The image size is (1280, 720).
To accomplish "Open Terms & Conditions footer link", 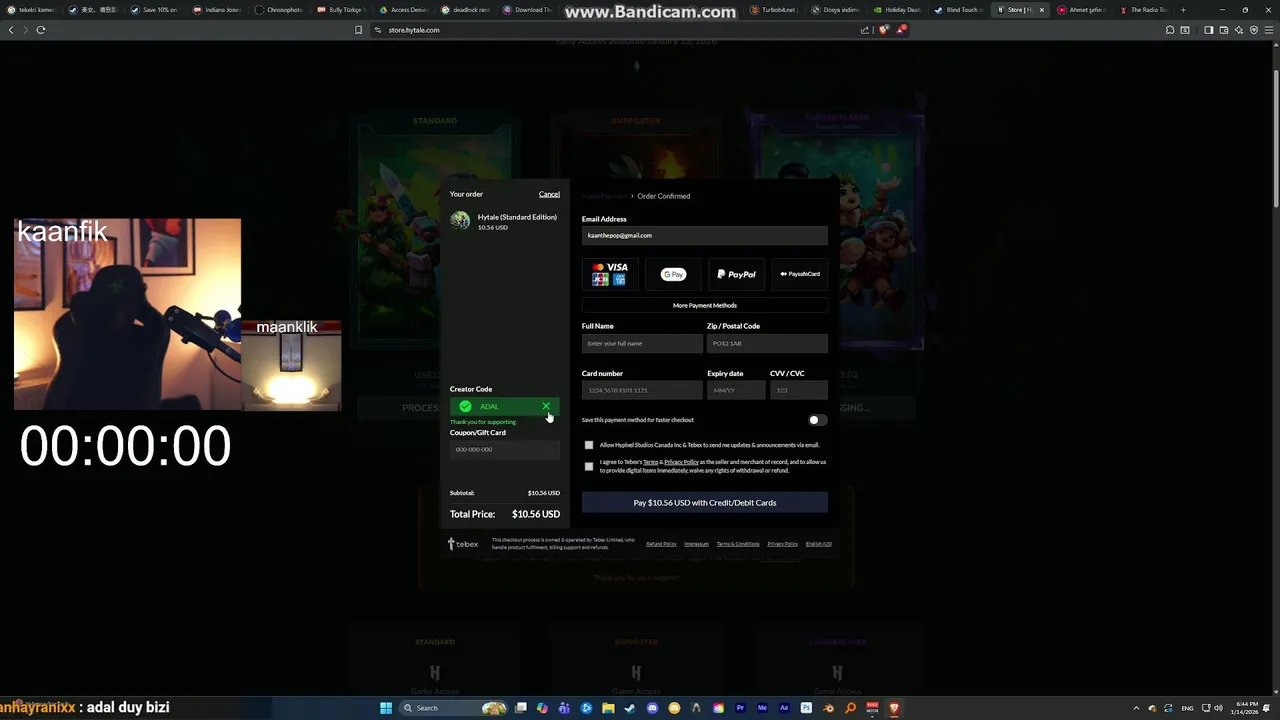I will point(738,544).
